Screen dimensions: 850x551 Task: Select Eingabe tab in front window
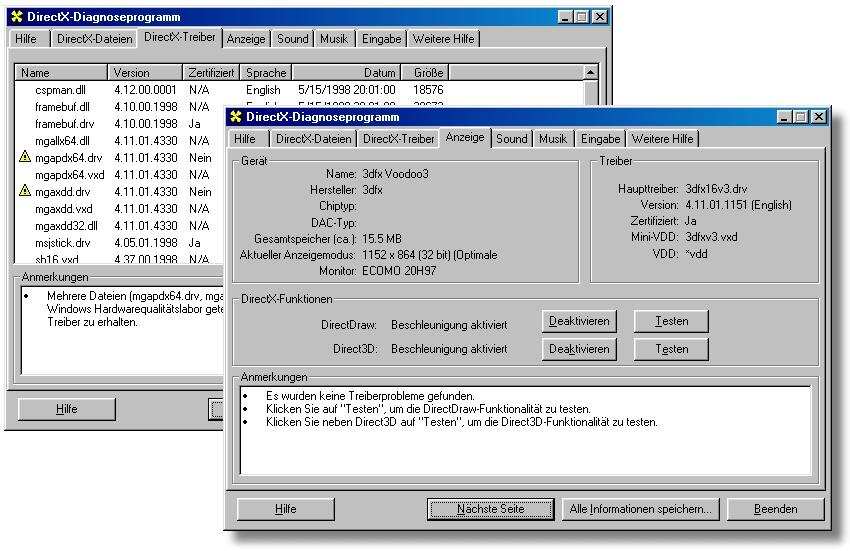click(x=600, y=139)
